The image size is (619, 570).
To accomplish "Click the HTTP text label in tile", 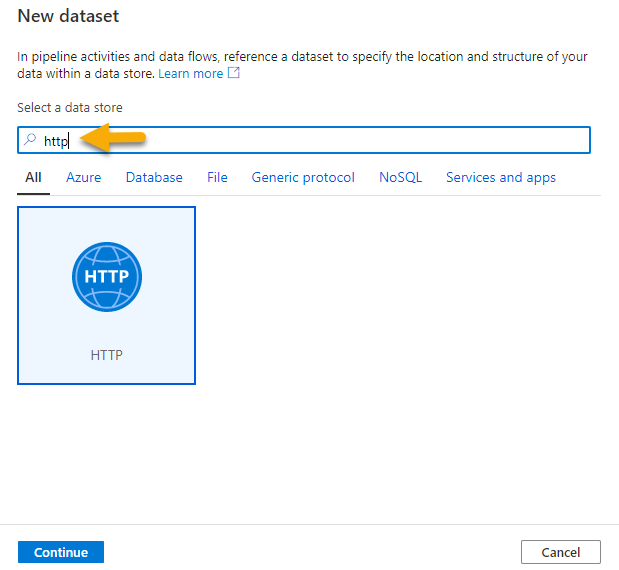I will coord(107,355).
